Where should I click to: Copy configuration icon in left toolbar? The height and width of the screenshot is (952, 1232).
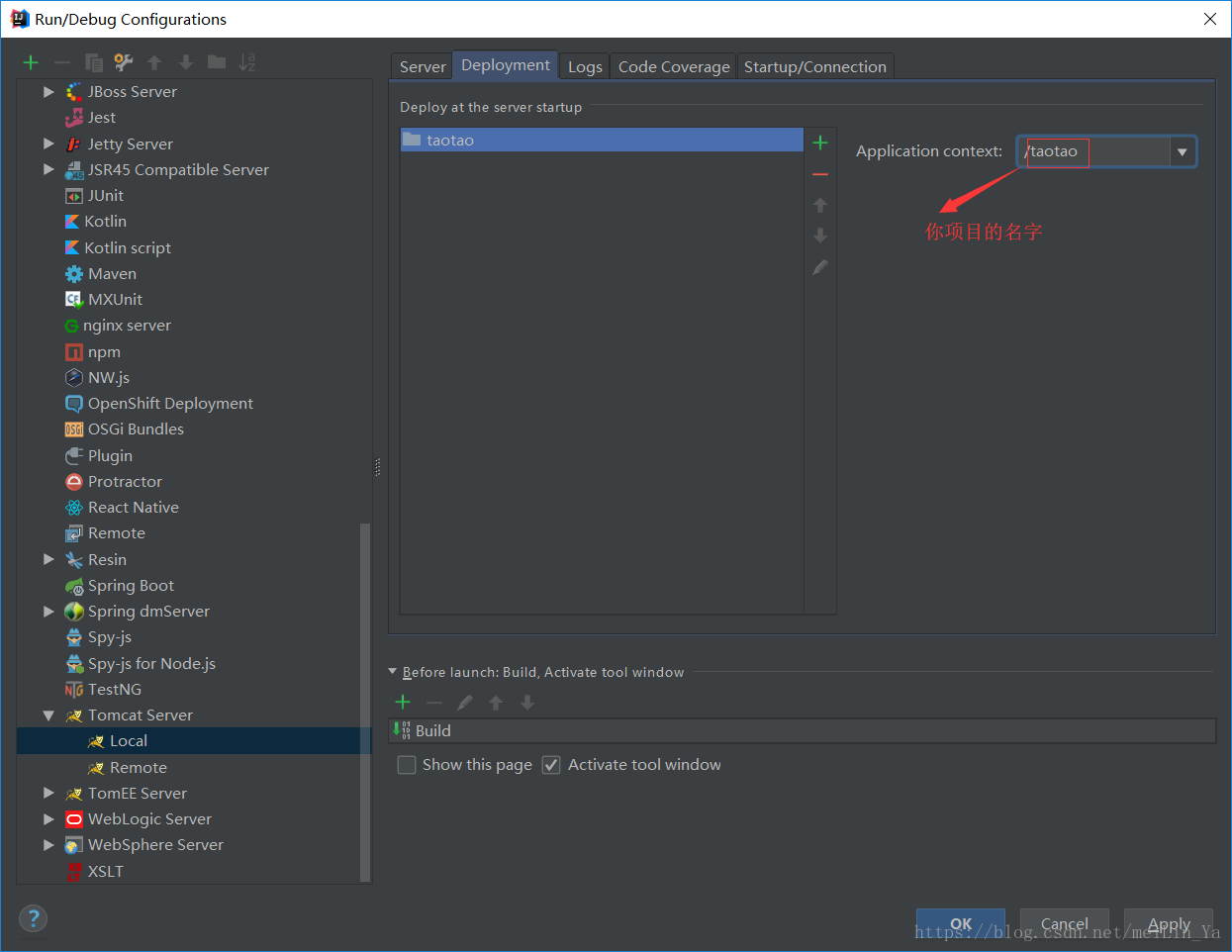(x=93, y=62)
